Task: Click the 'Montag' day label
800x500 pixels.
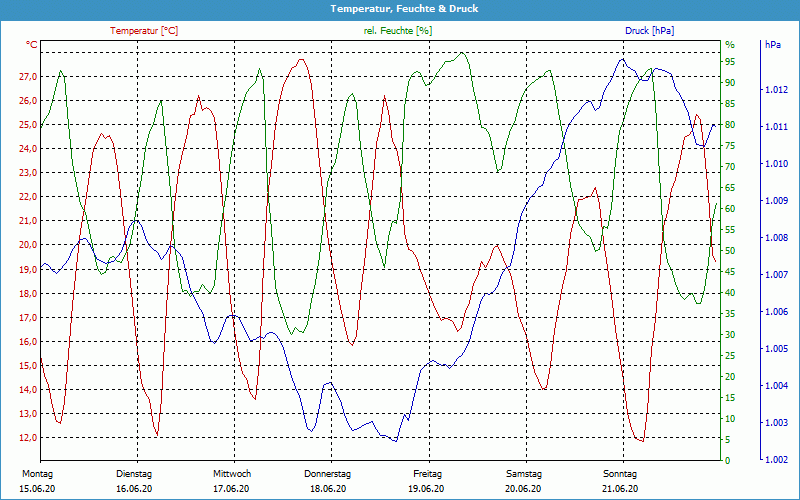Action: pos(37,474)
